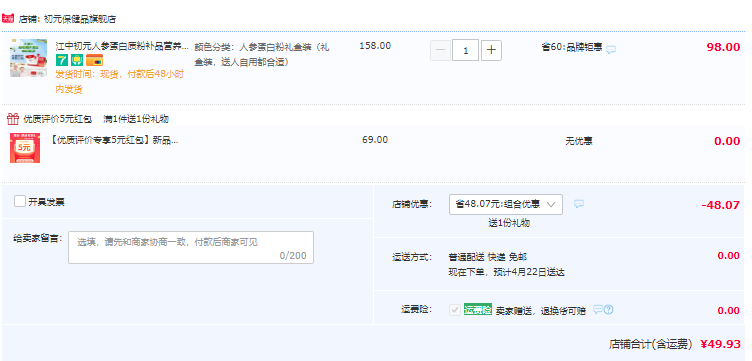Screen dimensions: 752x361
Task: Click the 无优惠 text in gift row
Action: click(x=578, y=141)
